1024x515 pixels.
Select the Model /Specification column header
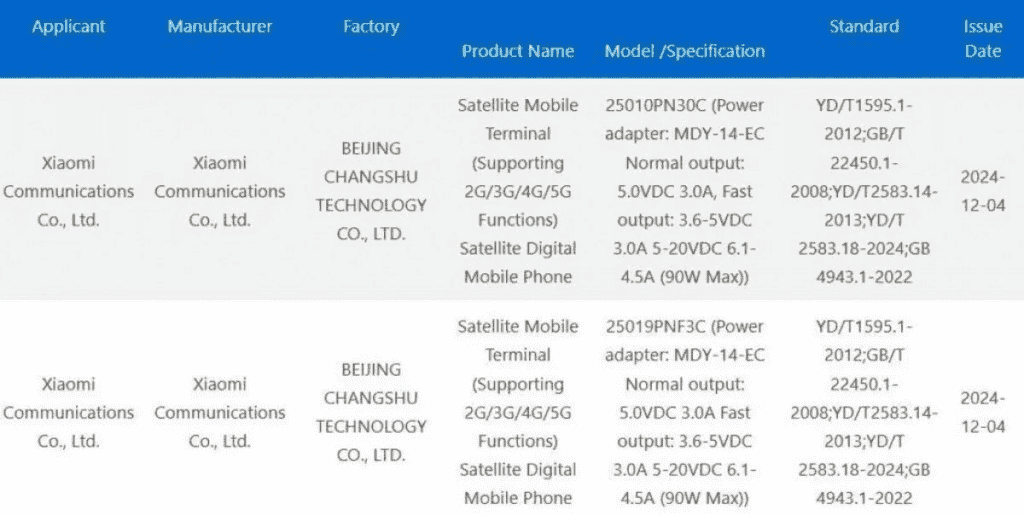[684, 51]
